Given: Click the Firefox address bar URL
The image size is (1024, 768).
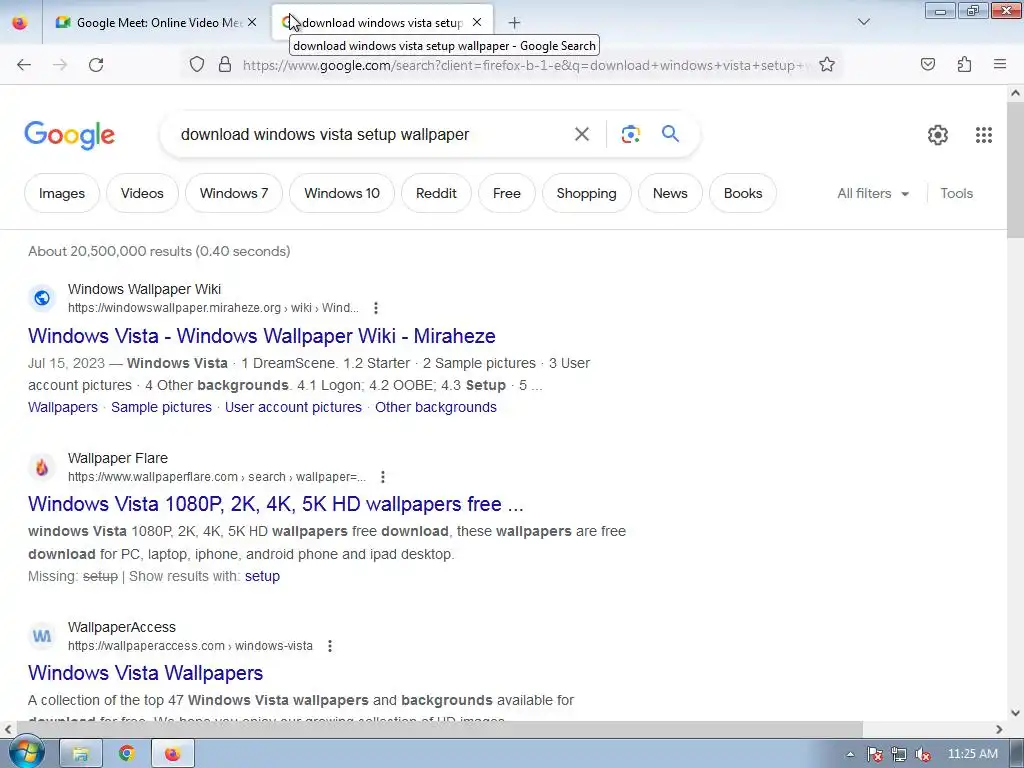Looking at the screenshot, I should click(x=526, y=65).
